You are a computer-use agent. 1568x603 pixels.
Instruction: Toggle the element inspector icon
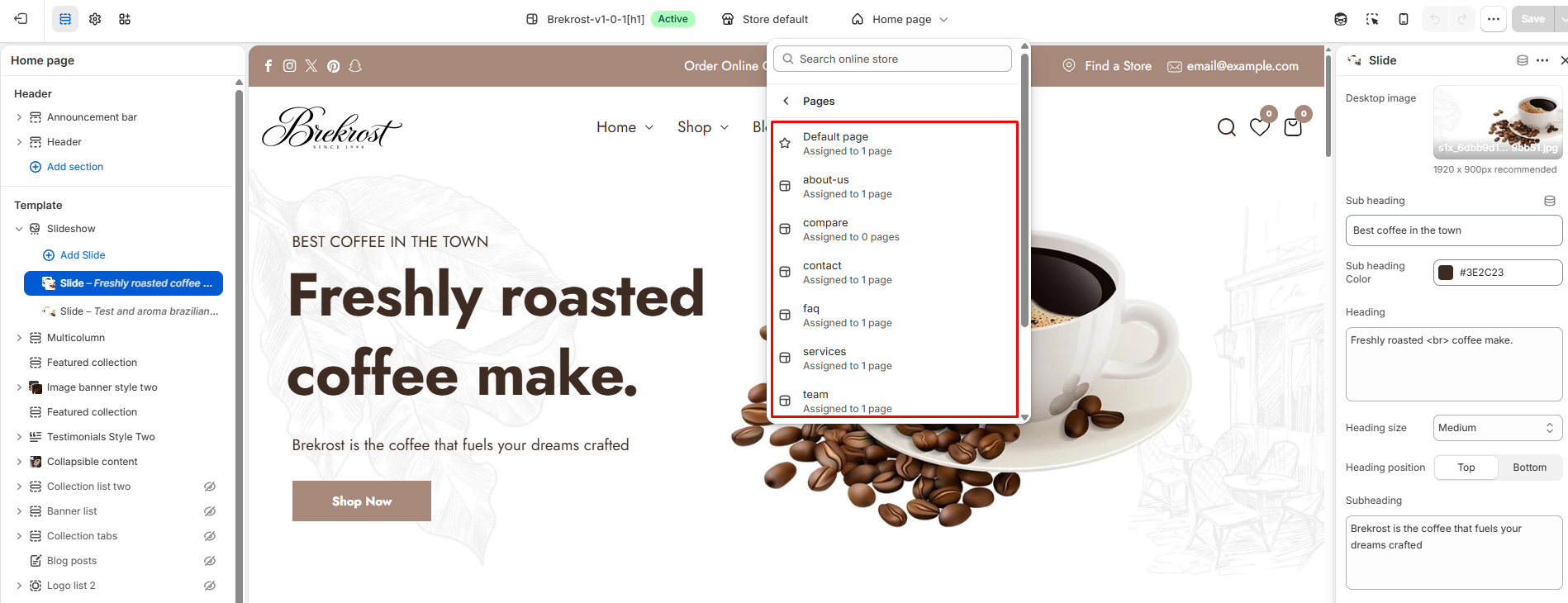[1372, 19]
